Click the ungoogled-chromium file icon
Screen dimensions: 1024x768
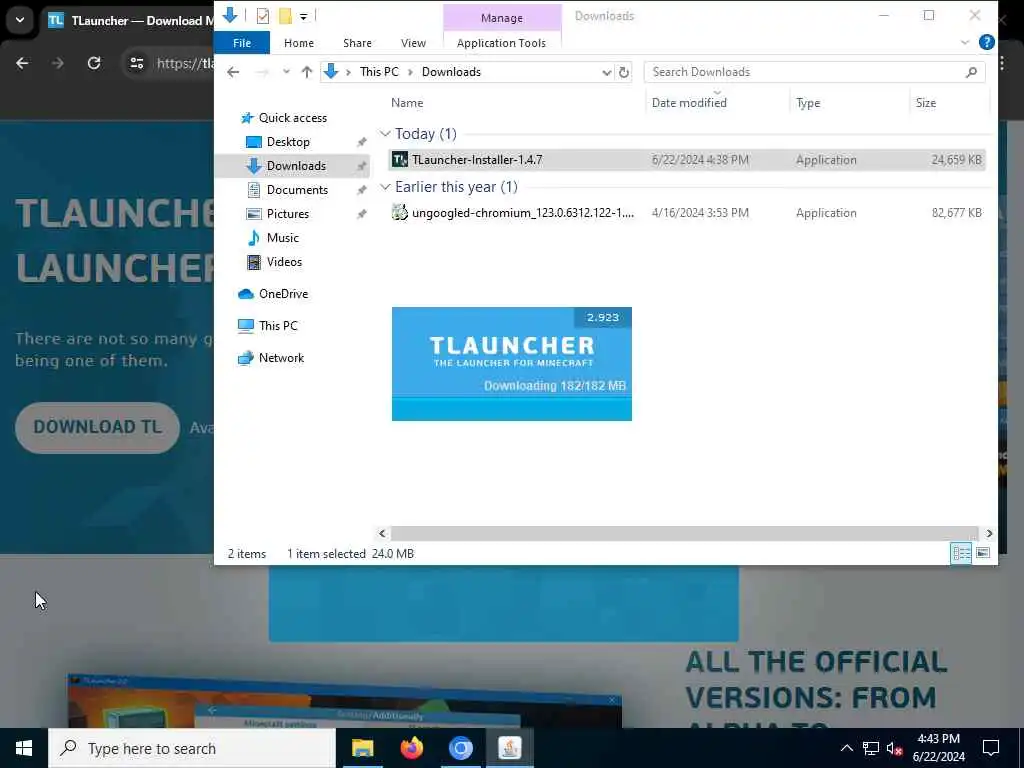[400, 213]
